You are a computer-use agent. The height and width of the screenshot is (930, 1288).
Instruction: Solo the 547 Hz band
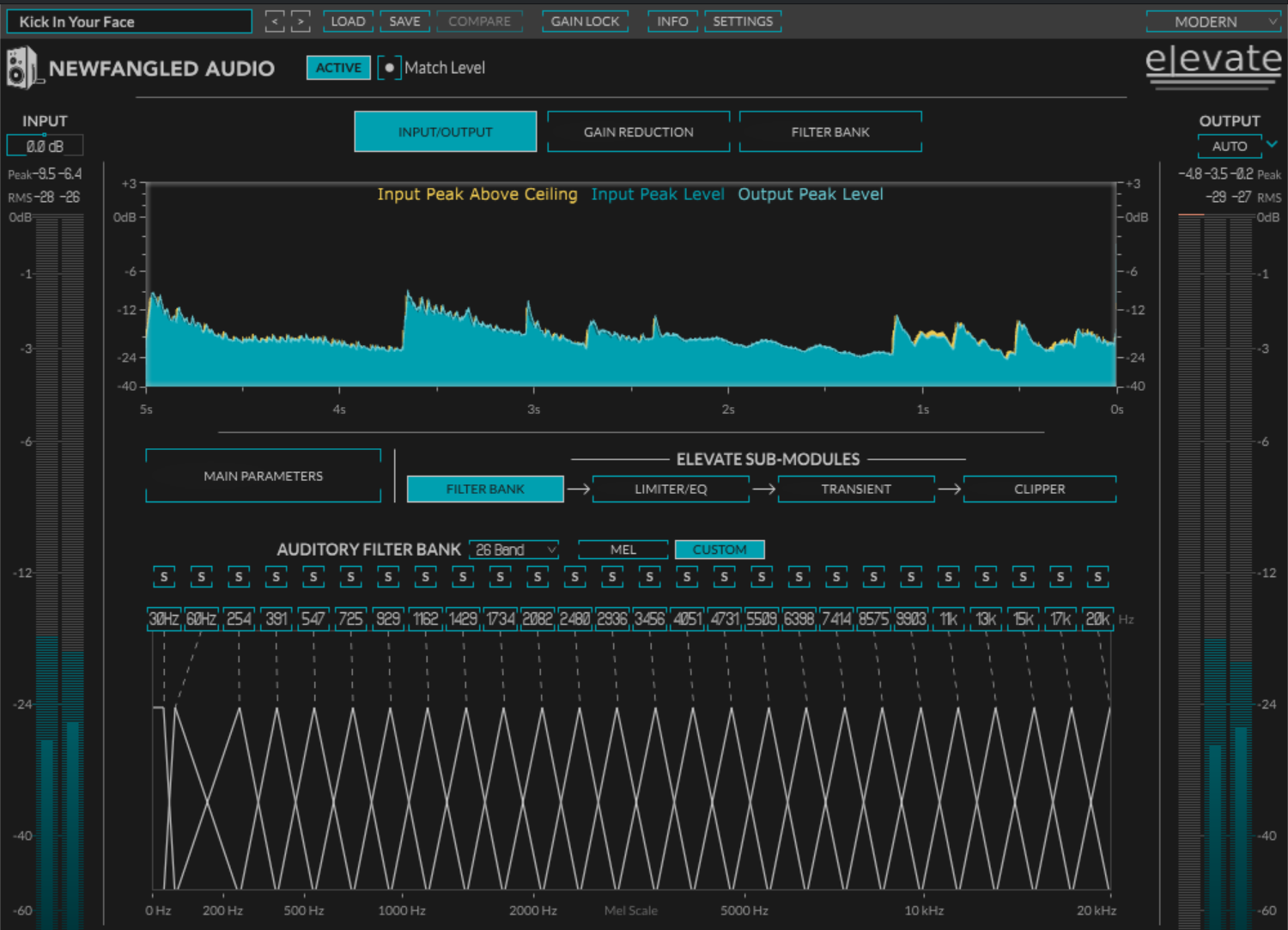313,577
